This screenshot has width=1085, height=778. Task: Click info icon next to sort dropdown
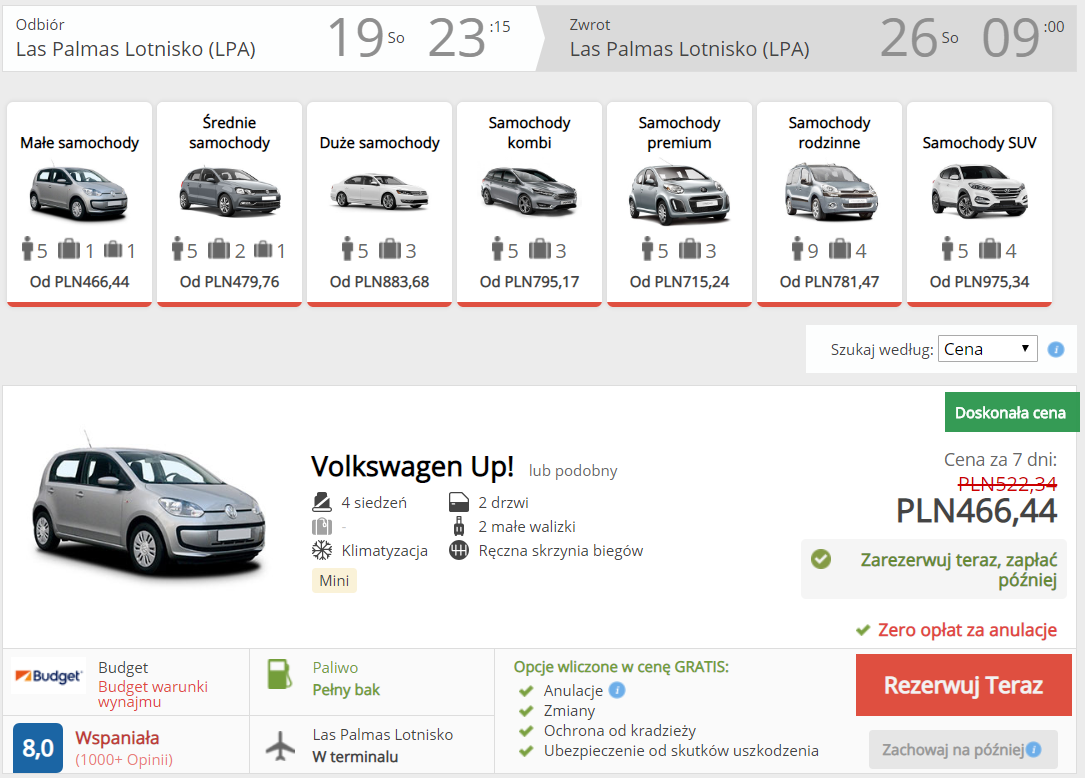[x=1056, y=350]
